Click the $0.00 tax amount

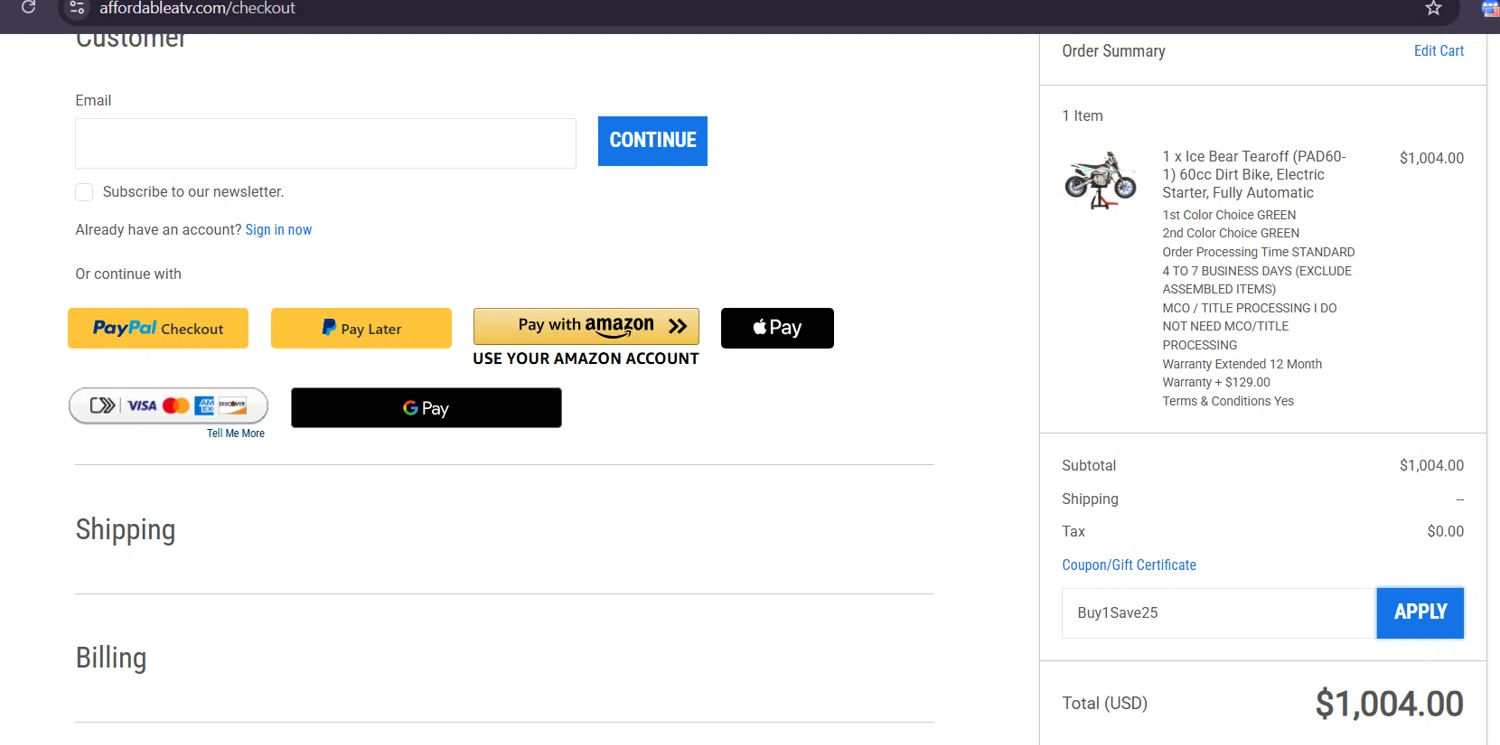1445,532
